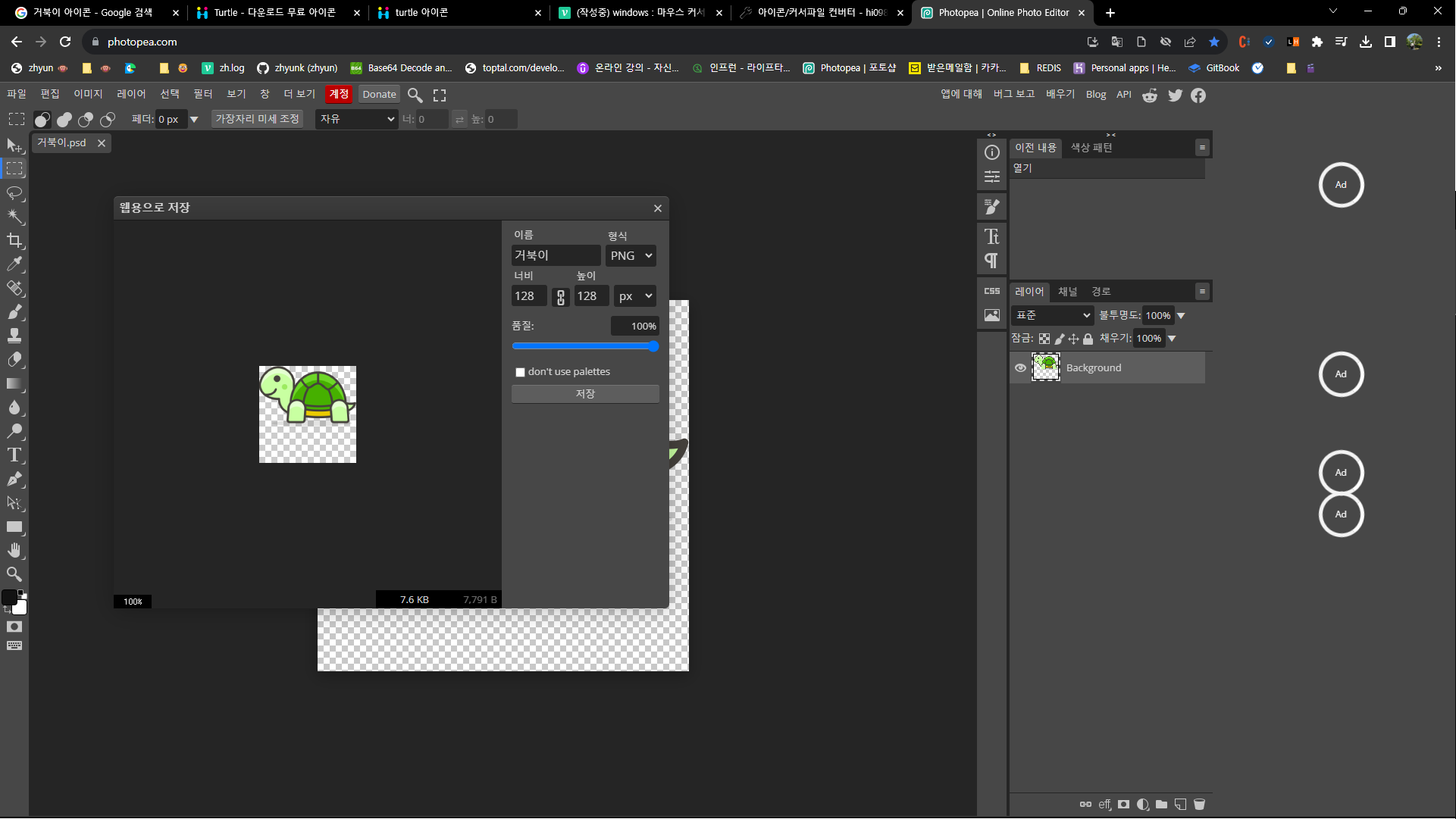Image resolution: width=1456 pixels, height=819 pixels.
Task: Click the delete layer trash icon
Action: pos(1199,805)
